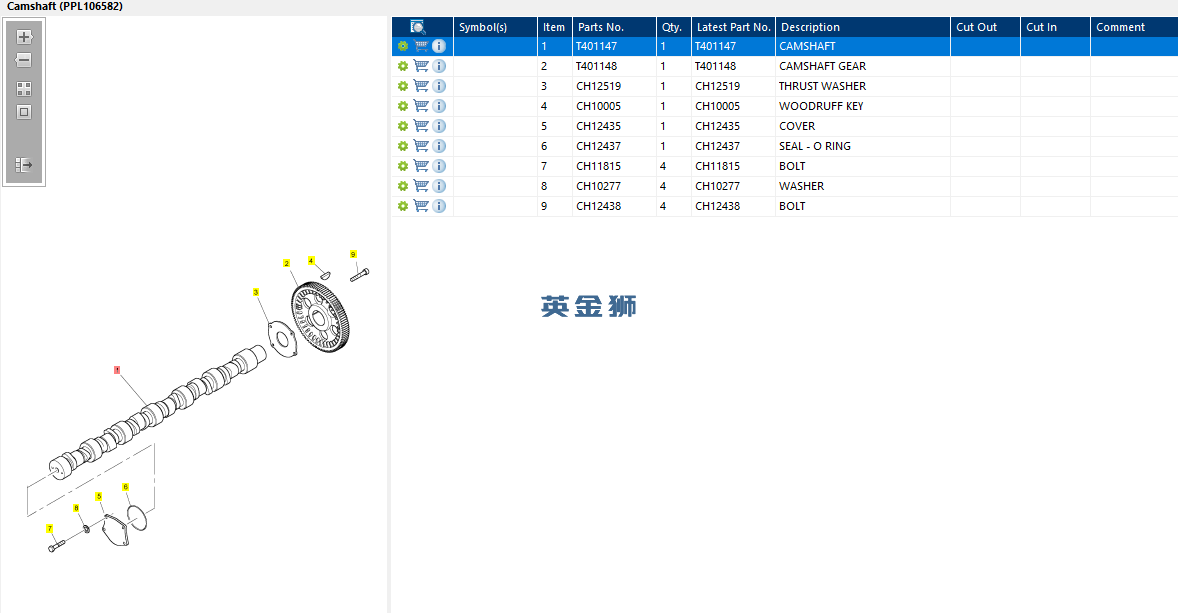This screenshot has height=613, width=1178.
Task: Add SEAL - O RING CH12437 to cart
Action: pyautogui.click(x=421, y=146)
